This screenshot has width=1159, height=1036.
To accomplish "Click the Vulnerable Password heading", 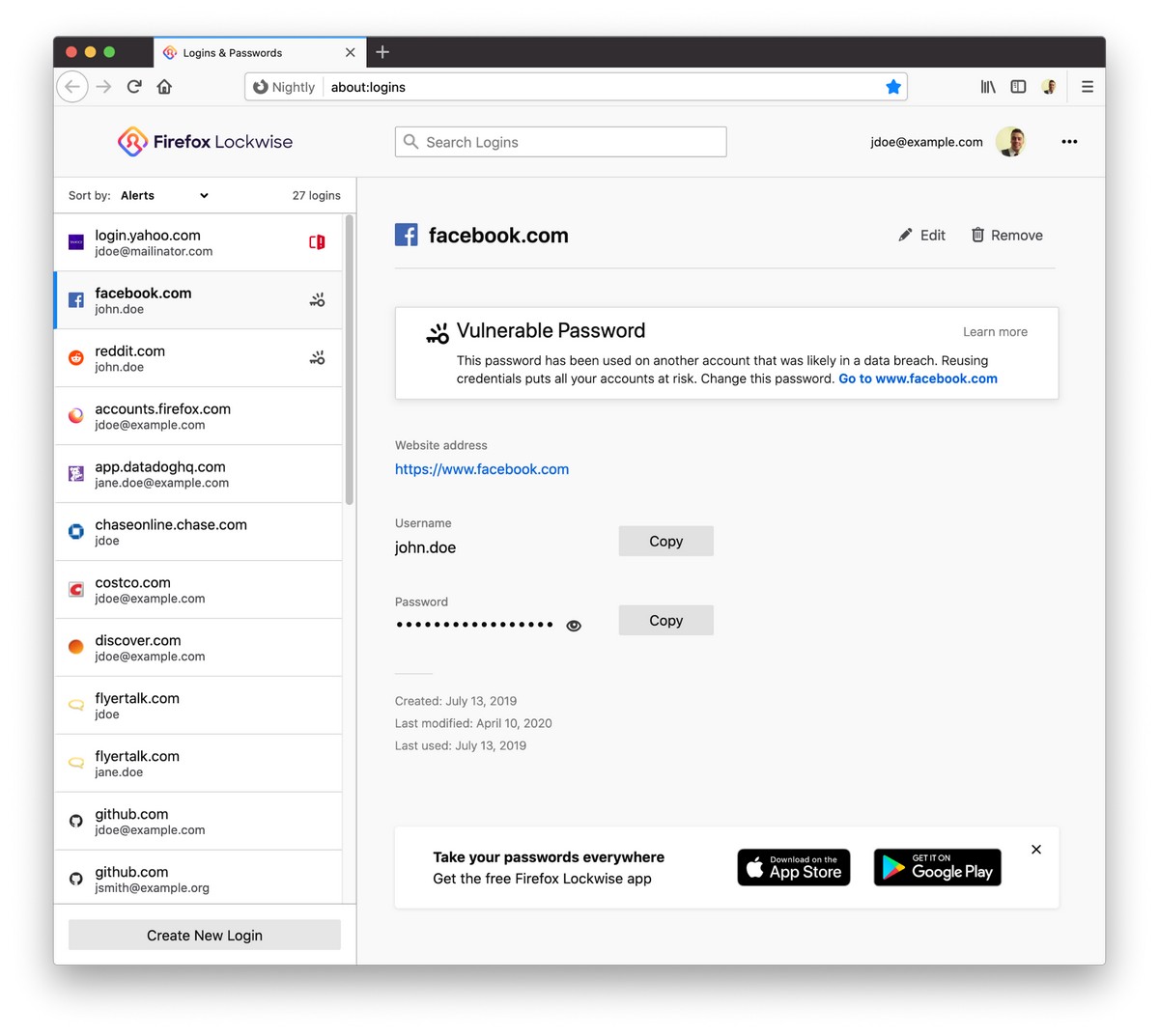I will coord(551,330).
